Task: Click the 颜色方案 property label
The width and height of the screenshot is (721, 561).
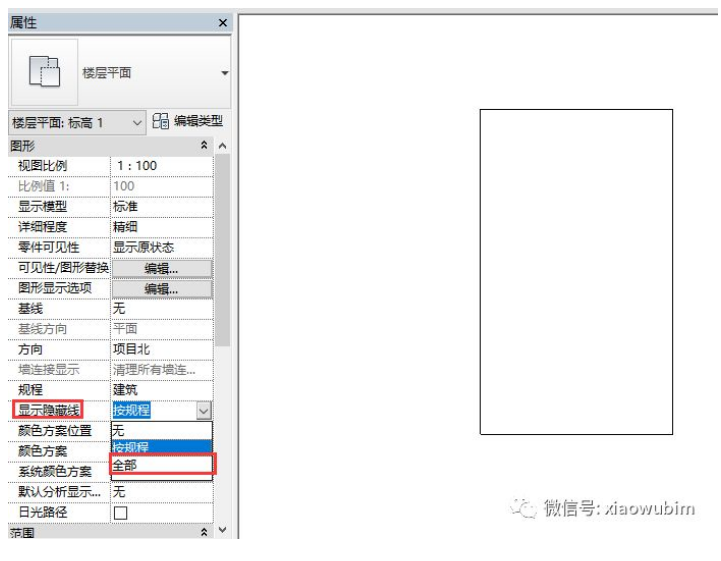Action: tap(42, 451)
